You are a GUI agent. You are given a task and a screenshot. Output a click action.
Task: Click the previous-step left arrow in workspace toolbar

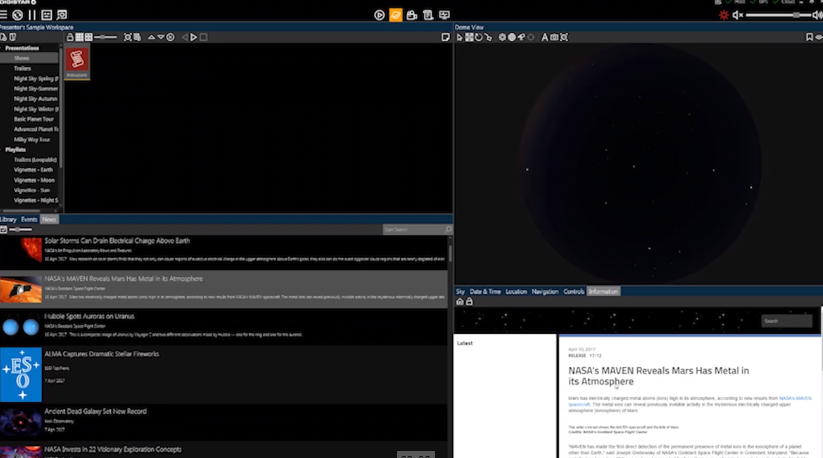184,37
